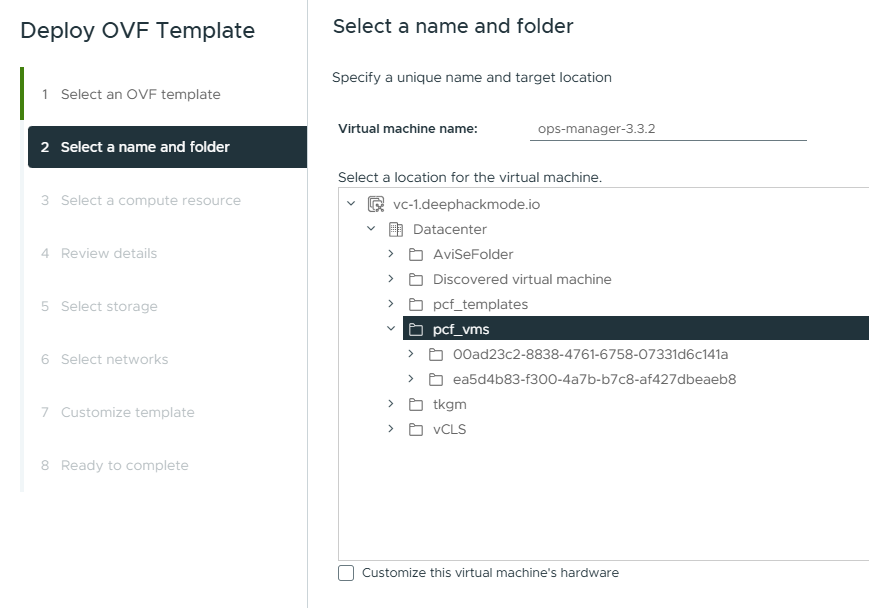Collapse the vc-1.deephackmode.io tree node
Image resolution: width=869 pixels, height=608 pixels.
[351, 203]
